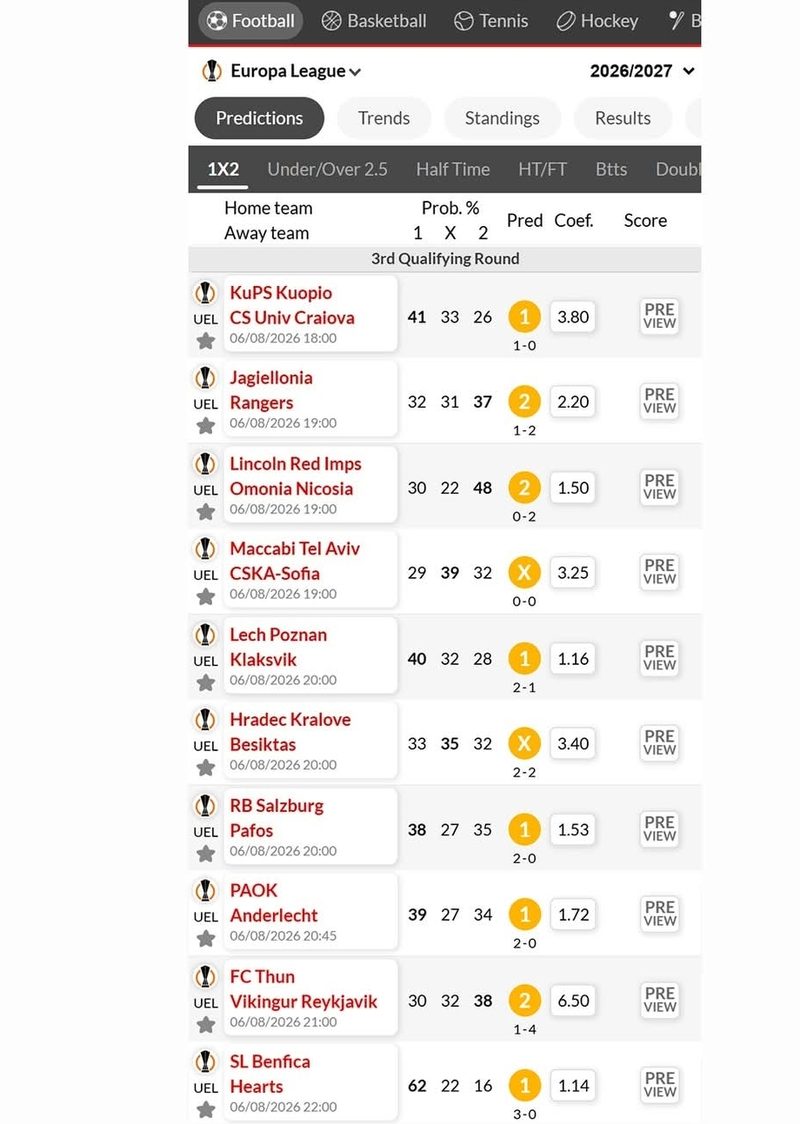This screenshot has width=800, height=1124.
Task: Star the SL Benfica vs Hearts match
Action: click(x=206, y=1110)
